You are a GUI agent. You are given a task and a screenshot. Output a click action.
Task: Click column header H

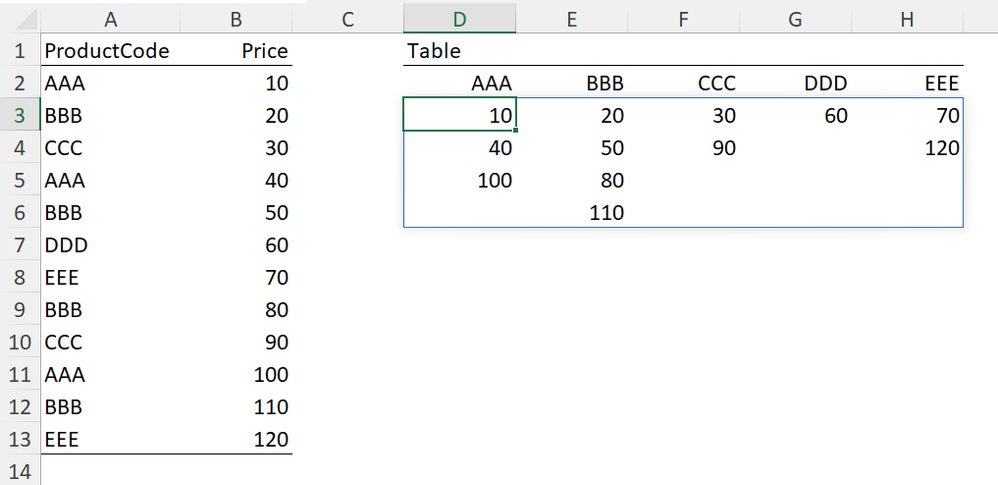pos(907,18)
